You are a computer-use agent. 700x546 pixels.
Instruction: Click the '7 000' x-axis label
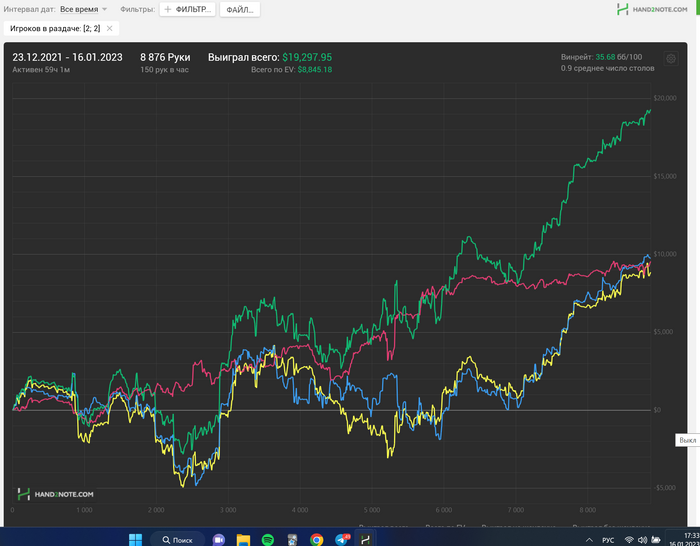516,510
